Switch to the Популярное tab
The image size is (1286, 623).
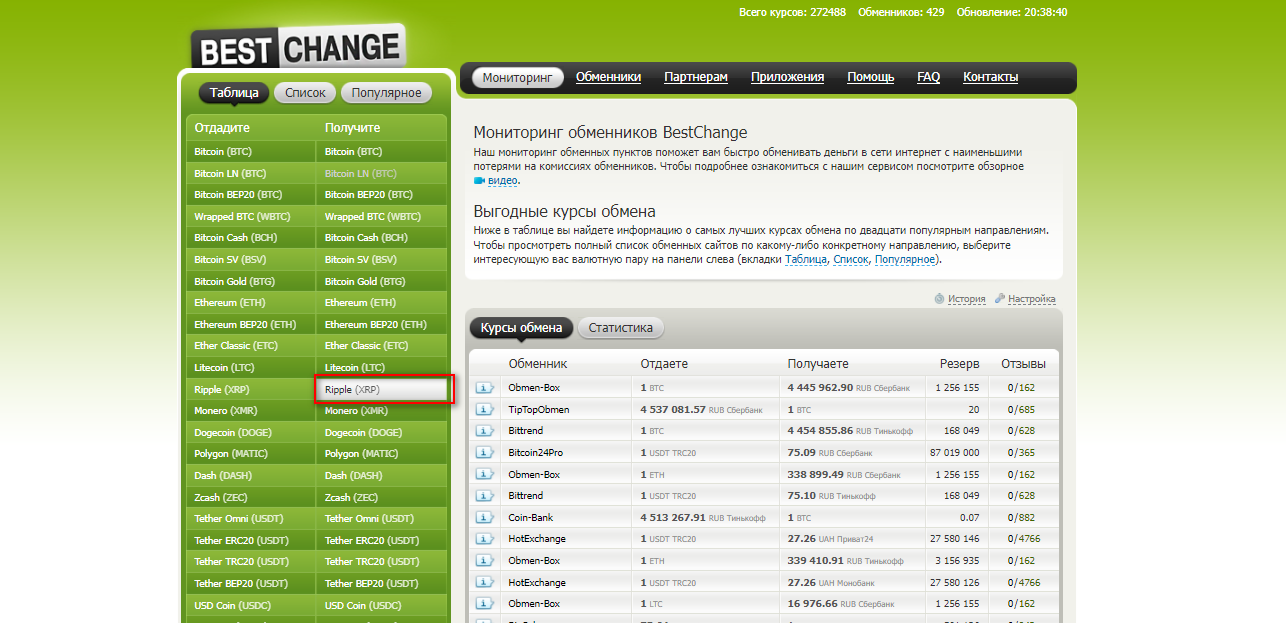click(387, 93)
